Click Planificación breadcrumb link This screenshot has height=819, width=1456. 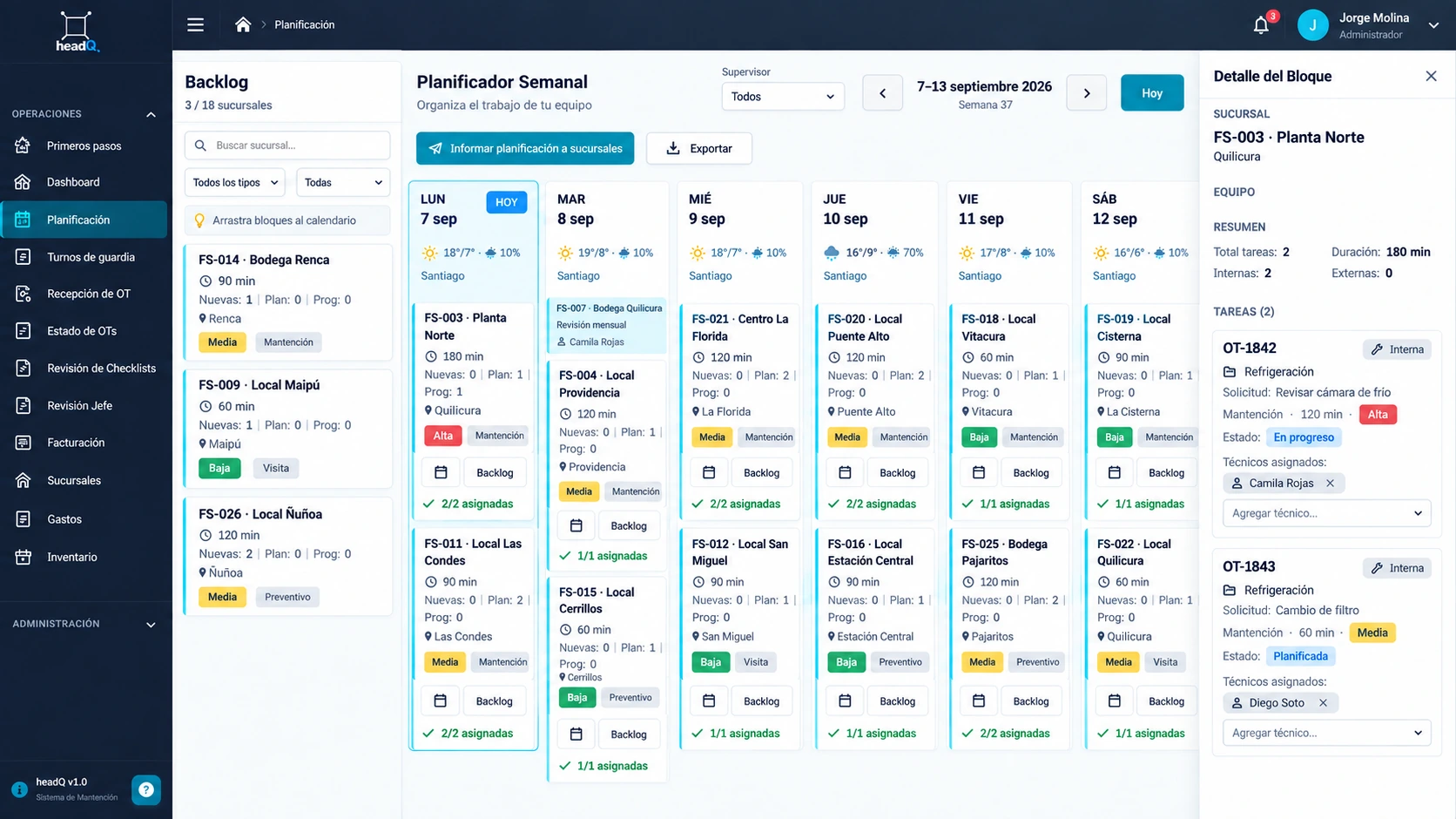(x=305, y=24)
